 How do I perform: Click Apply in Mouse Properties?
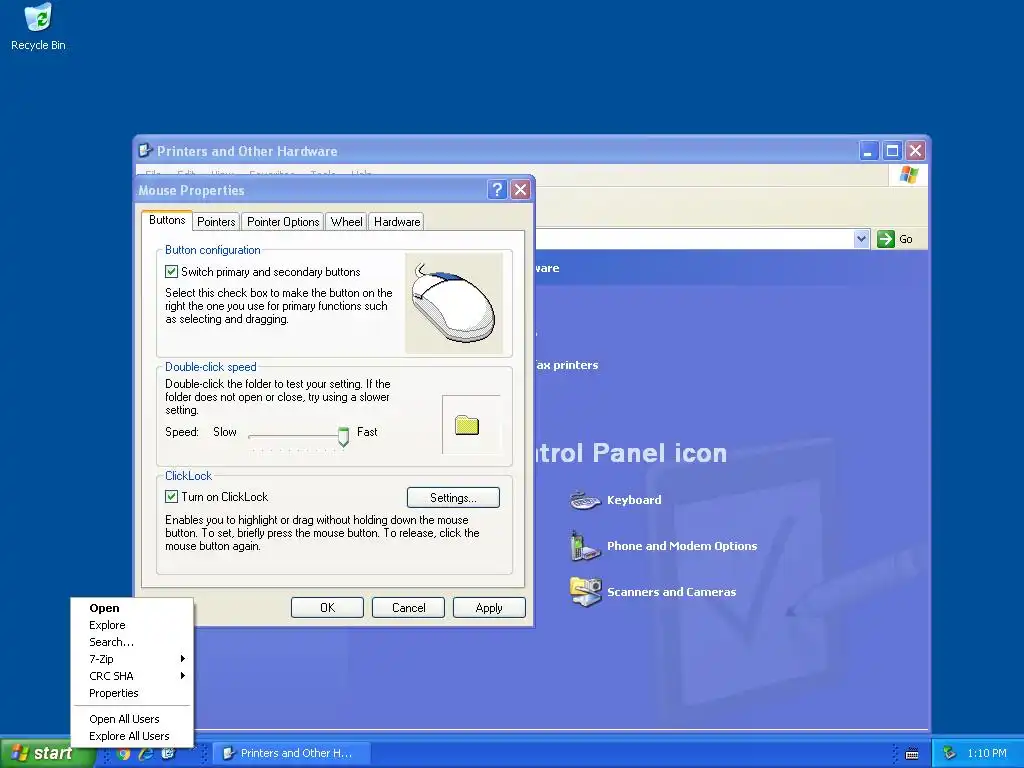(x=489, y=608)
